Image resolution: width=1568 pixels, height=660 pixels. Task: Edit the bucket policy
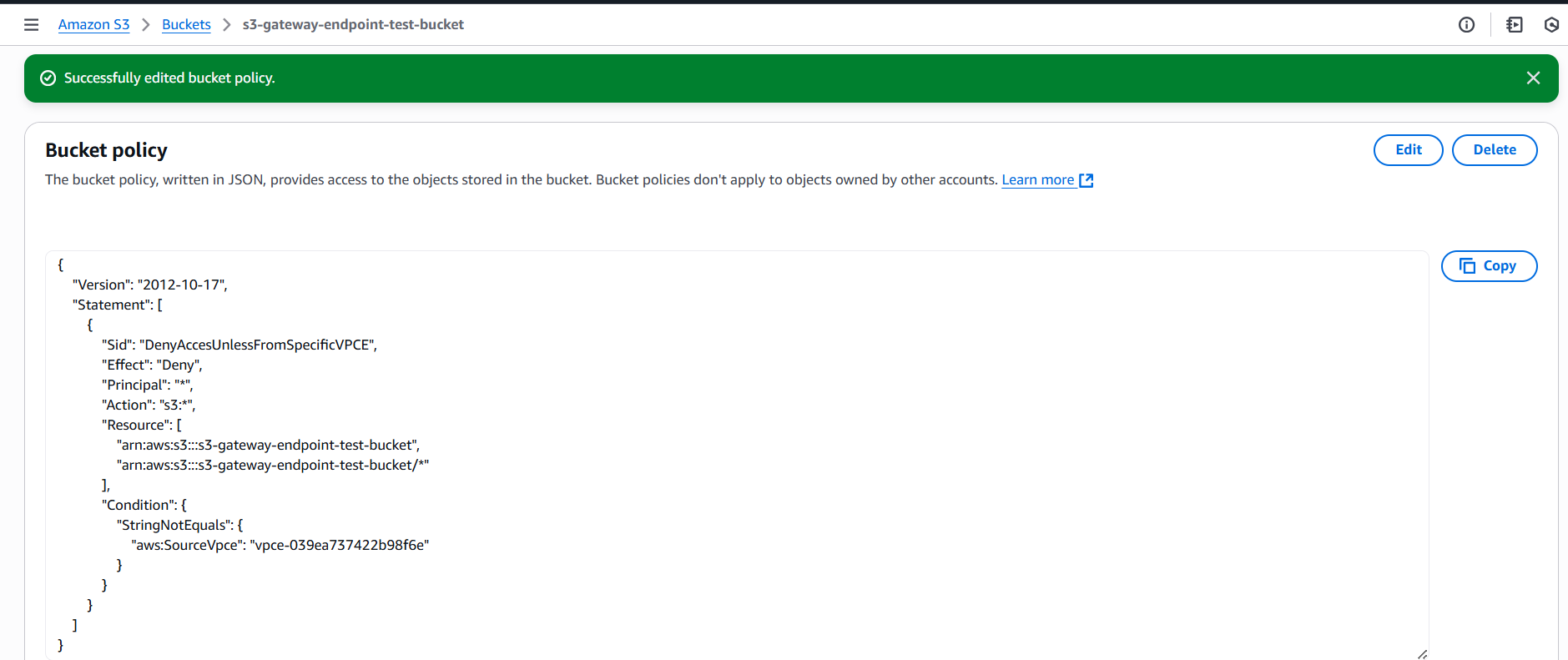point(1408,150)
